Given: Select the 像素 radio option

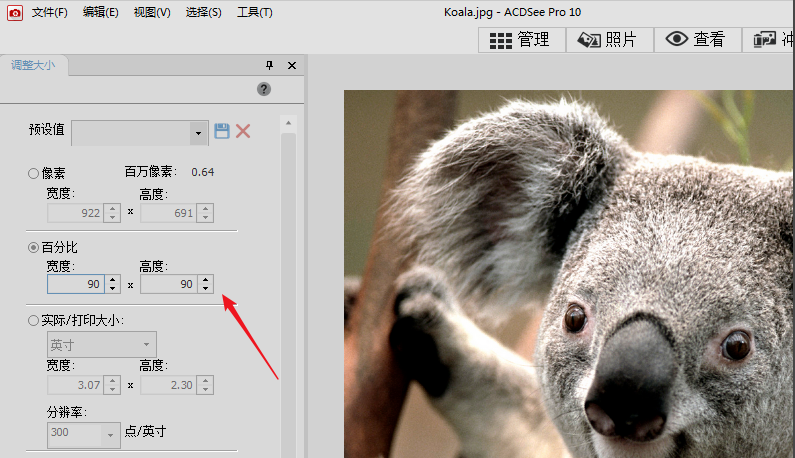Looking at the screenshot, I should click(x=34, y=173).
